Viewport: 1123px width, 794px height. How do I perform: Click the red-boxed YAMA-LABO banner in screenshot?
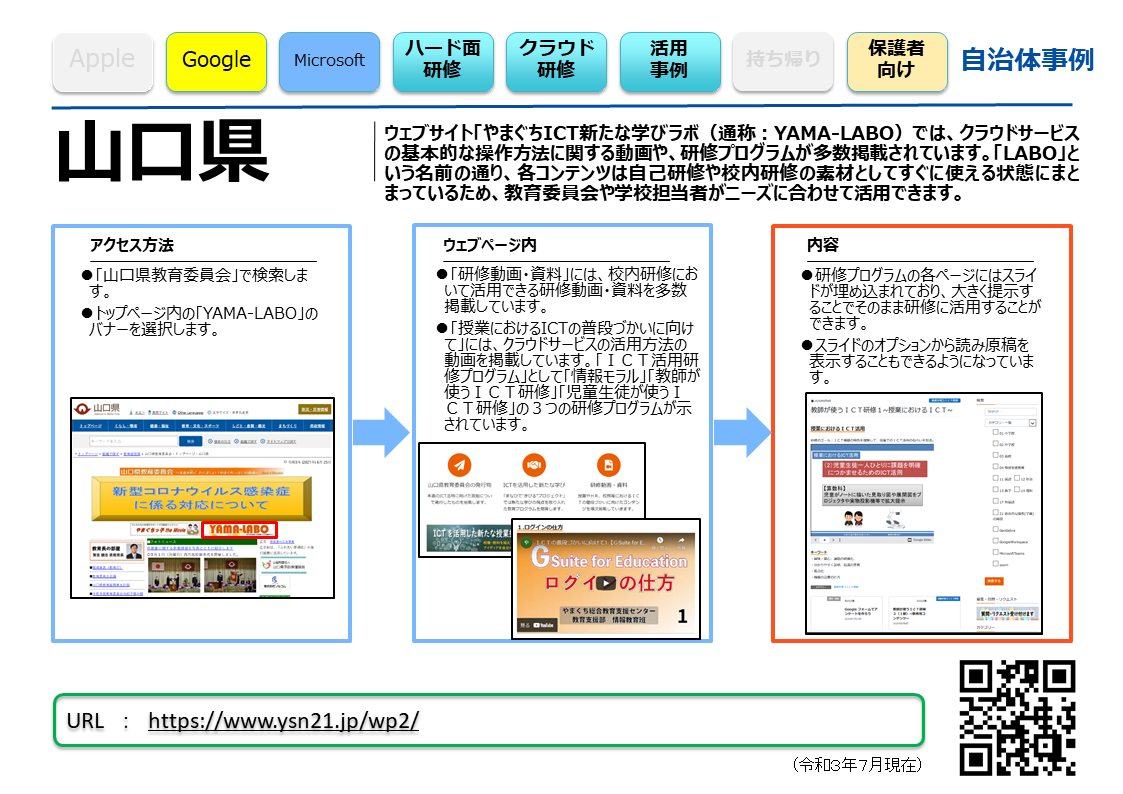point(239,530)
